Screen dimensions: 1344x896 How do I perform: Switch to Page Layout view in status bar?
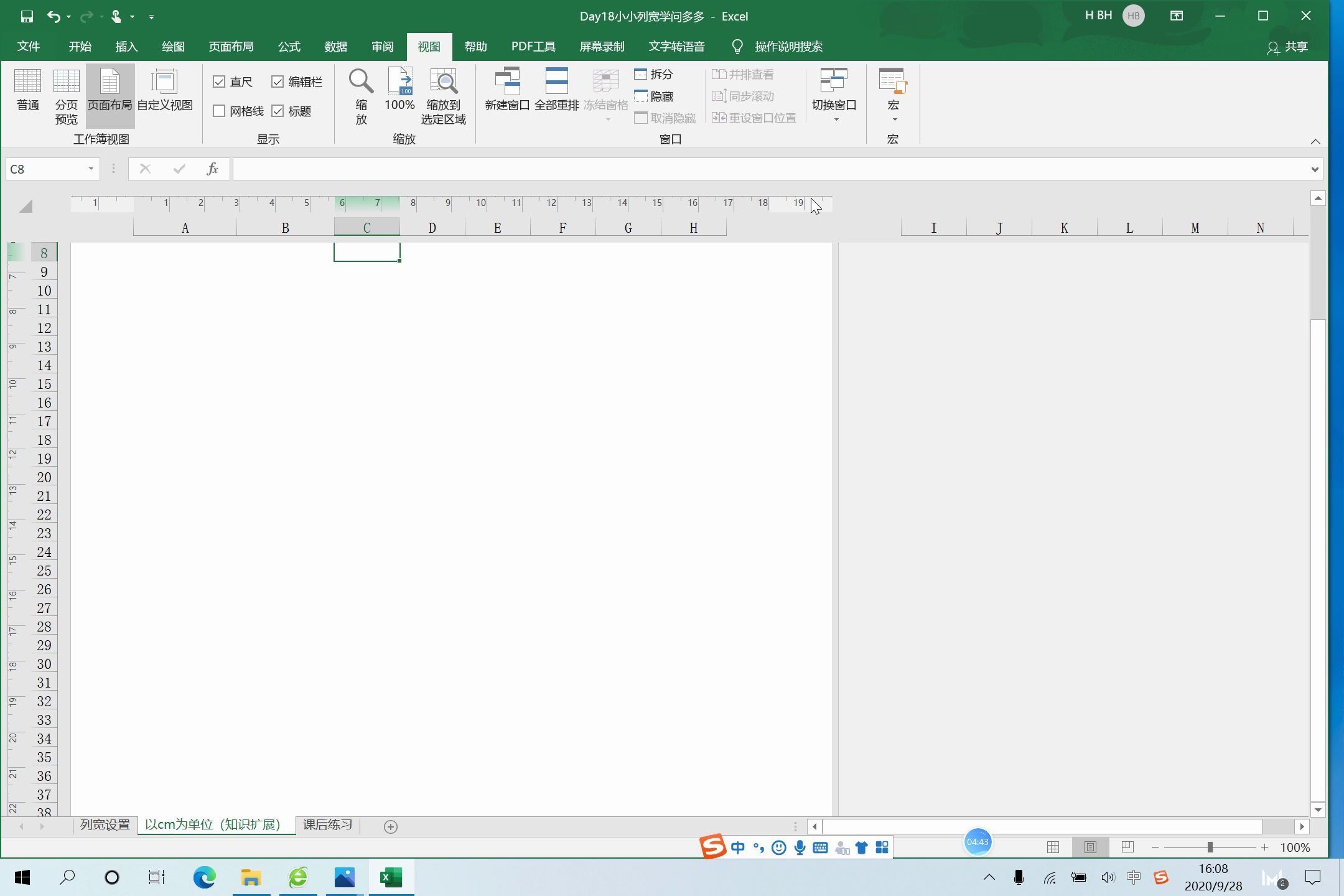pyautogui.click(x=1090, y=847)
